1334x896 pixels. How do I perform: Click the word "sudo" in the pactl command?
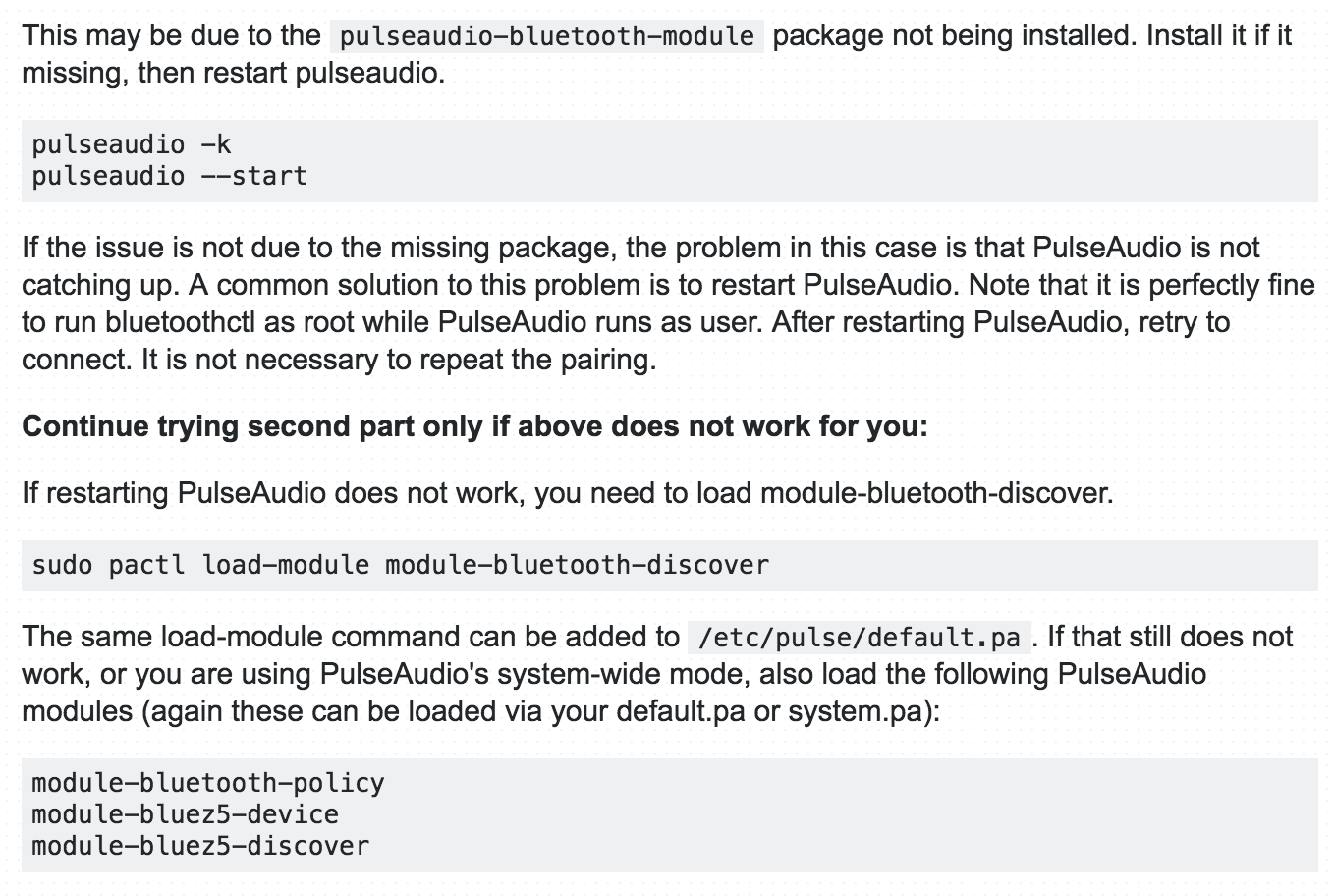coord(63,566)
